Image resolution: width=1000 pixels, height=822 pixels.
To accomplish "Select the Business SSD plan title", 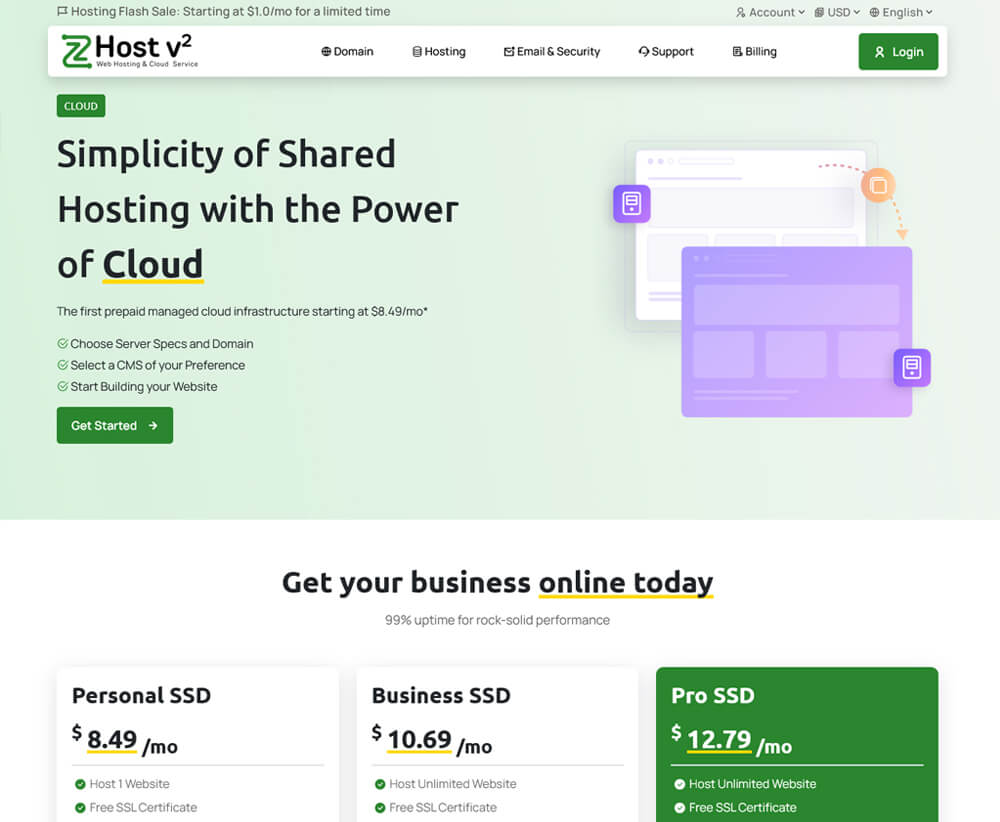I will tap(441, 696).
